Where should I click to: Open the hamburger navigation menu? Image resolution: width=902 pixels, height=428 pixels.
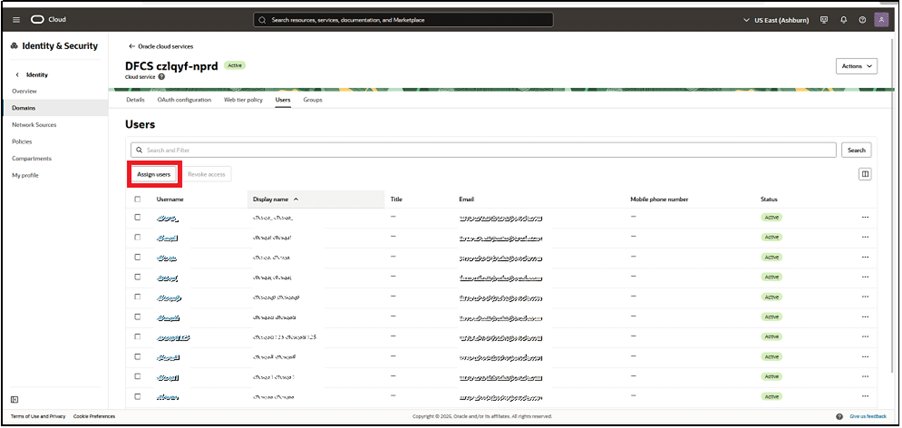[x=16, y=20]
